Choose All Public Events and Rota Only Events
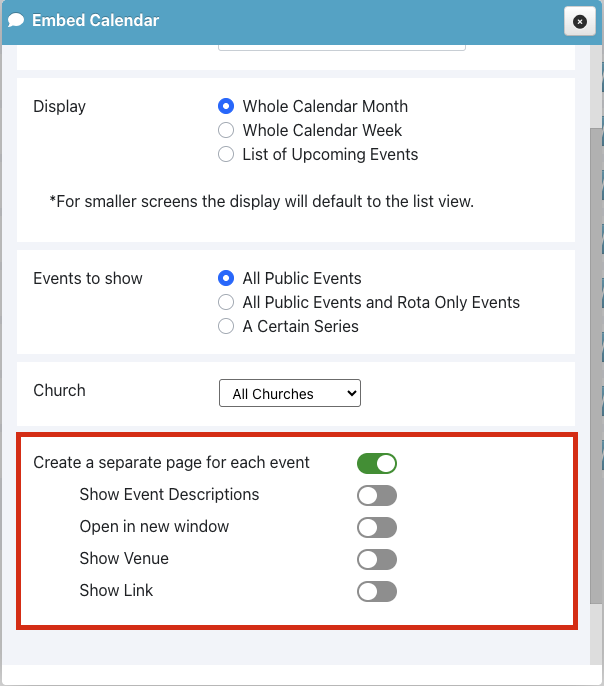 tap(226, 302)
